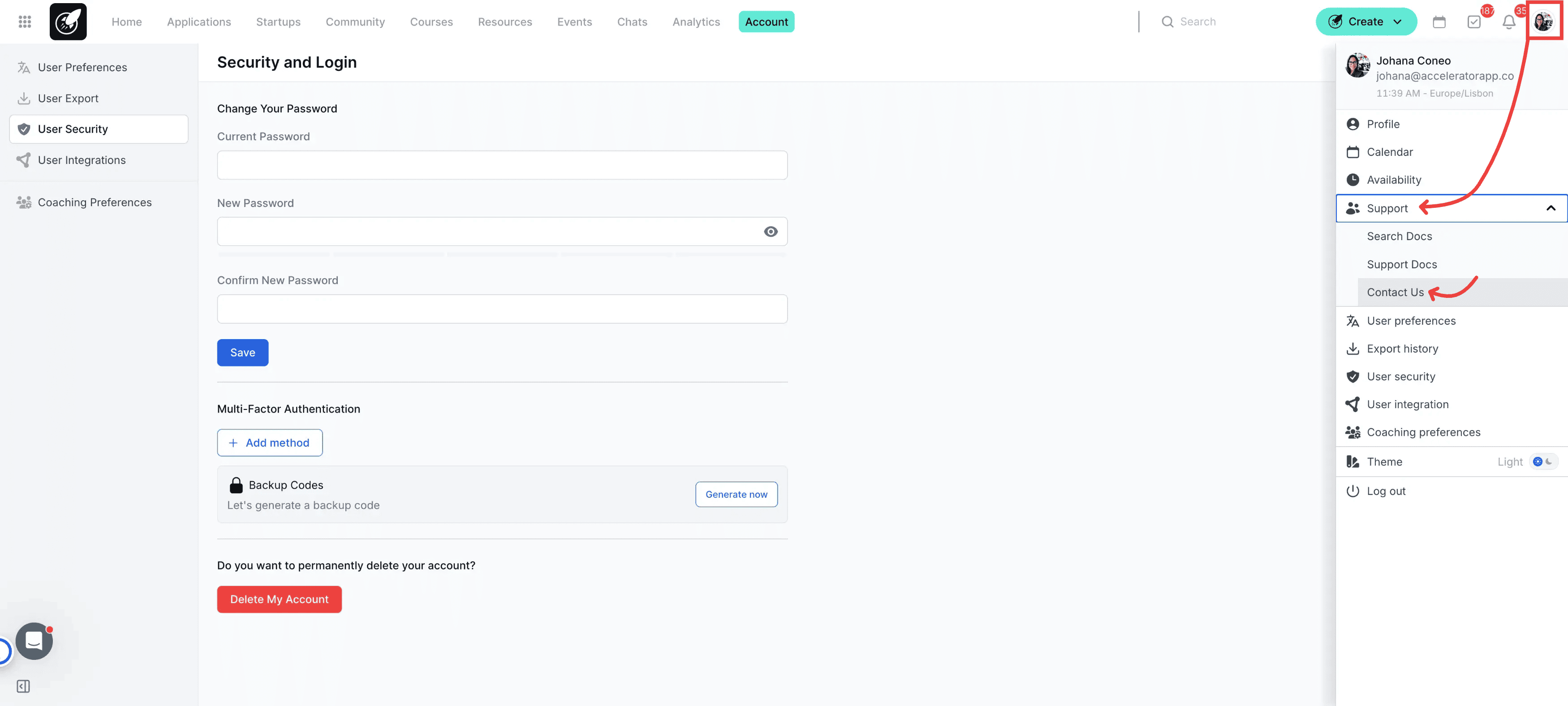Select Contact Us under Support
The width and height of the screenshot is (1568, 706).
click(x=1395, y=292)
